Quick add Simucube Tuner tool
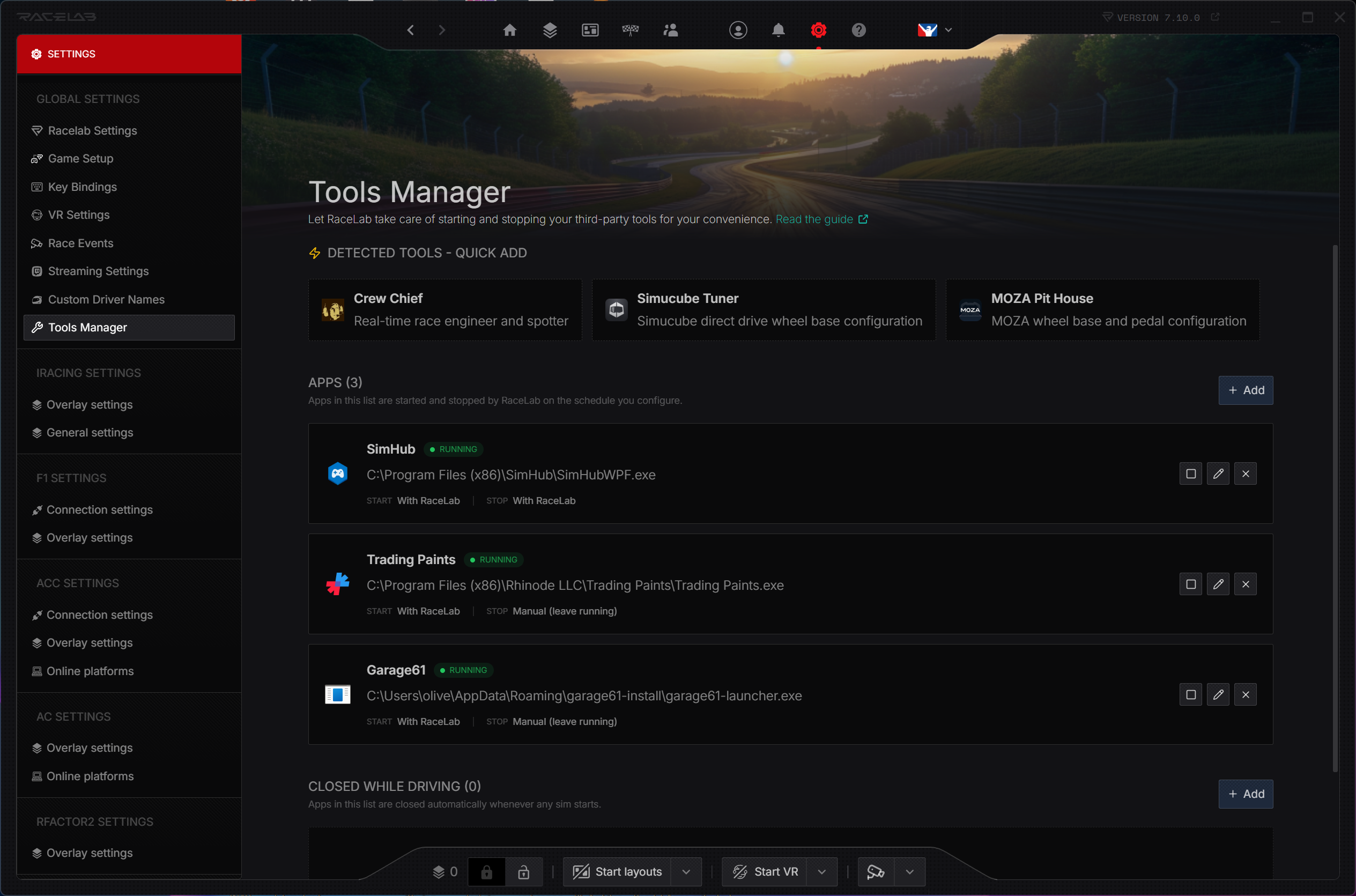Screen dimensions: 1356x896 pyautogui.click(x=764, y=310)
